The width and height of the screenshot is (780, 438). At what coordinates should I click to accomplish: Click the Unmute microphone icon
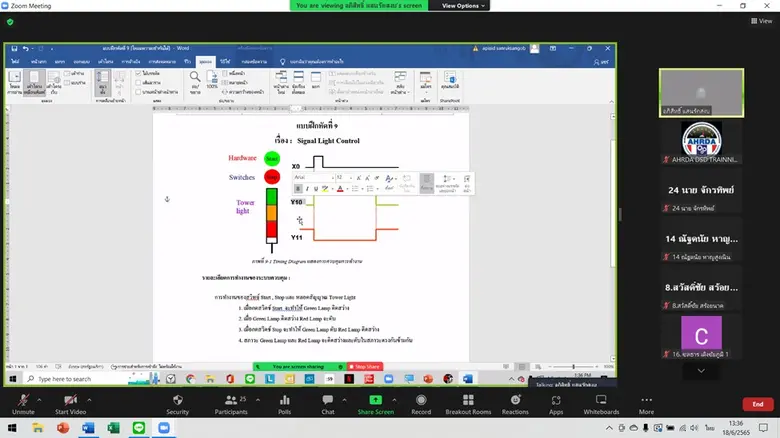point(22,398)
